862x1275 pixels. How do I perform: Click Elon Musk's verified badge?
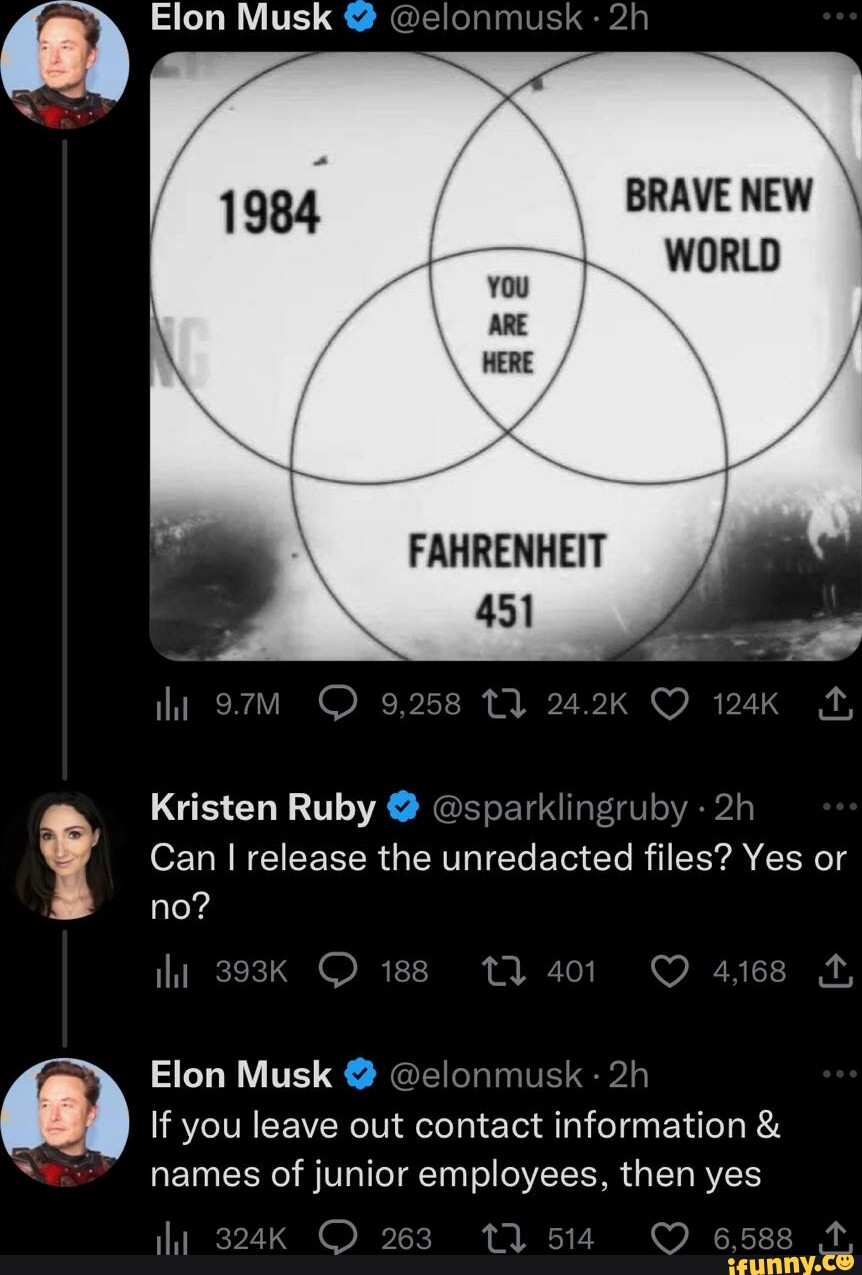pos(357,16)
